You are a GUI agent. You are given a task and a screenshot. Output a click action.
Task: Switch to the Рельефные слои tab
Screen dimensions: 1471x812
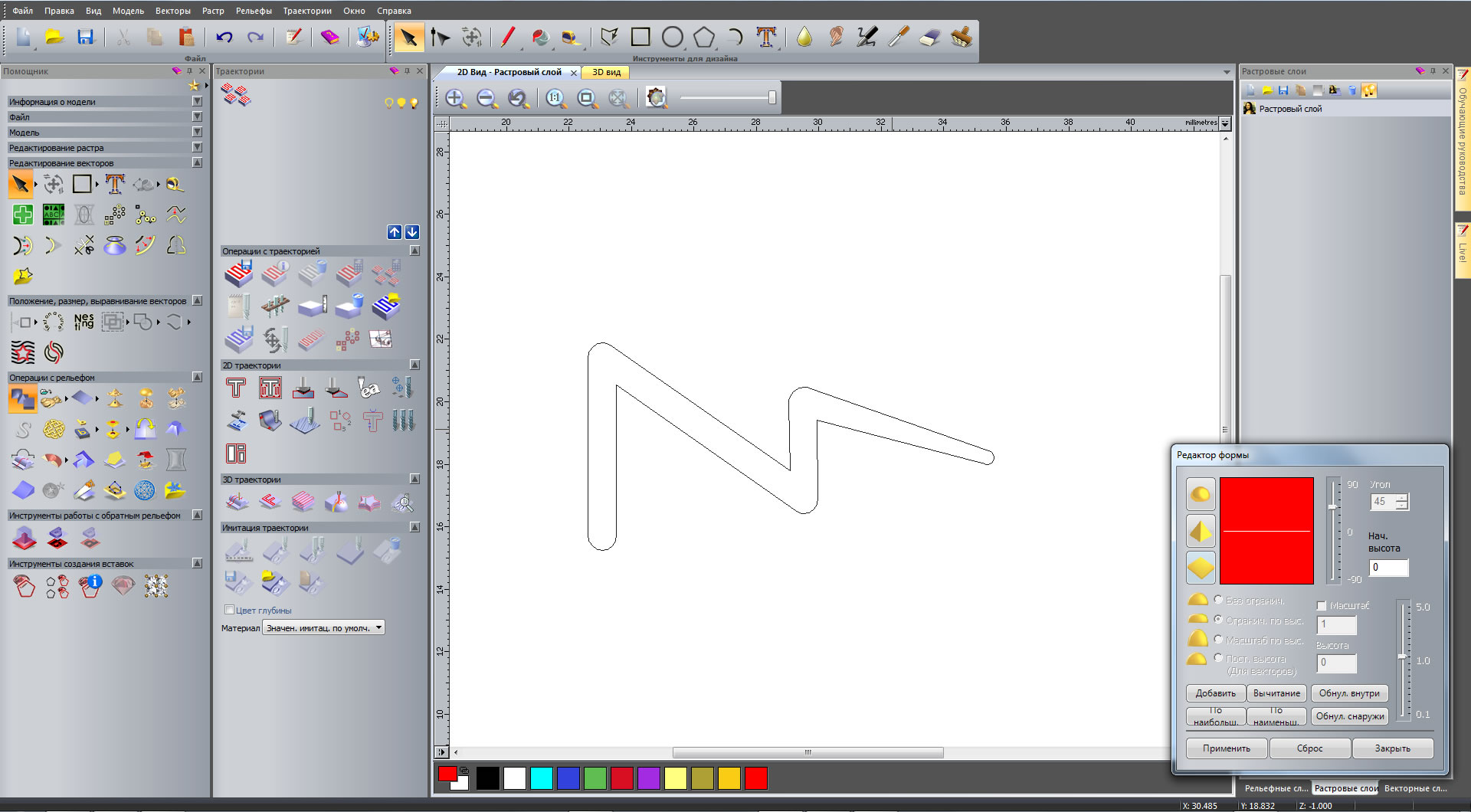click(1276, 788)
